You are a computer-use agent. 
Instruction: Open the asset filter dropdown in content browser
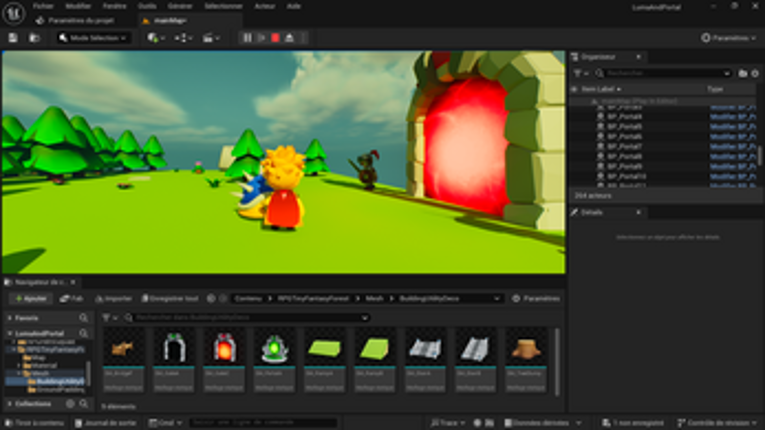(110, 318)
